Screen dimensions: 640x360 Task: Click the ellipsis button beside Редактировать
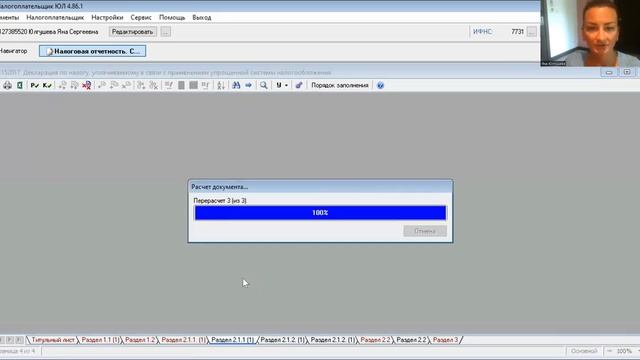165,32
